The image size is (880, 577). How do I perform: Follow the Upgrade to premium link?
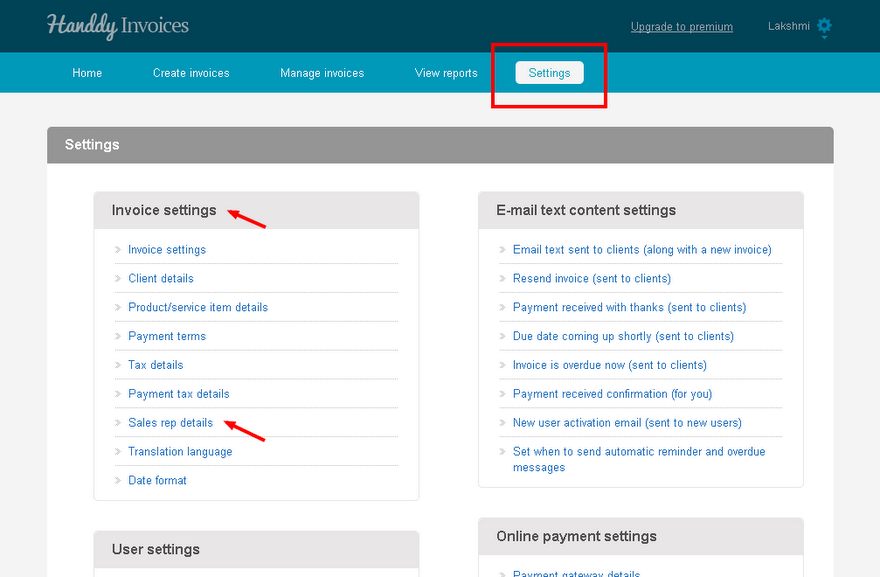coord(681,26)
